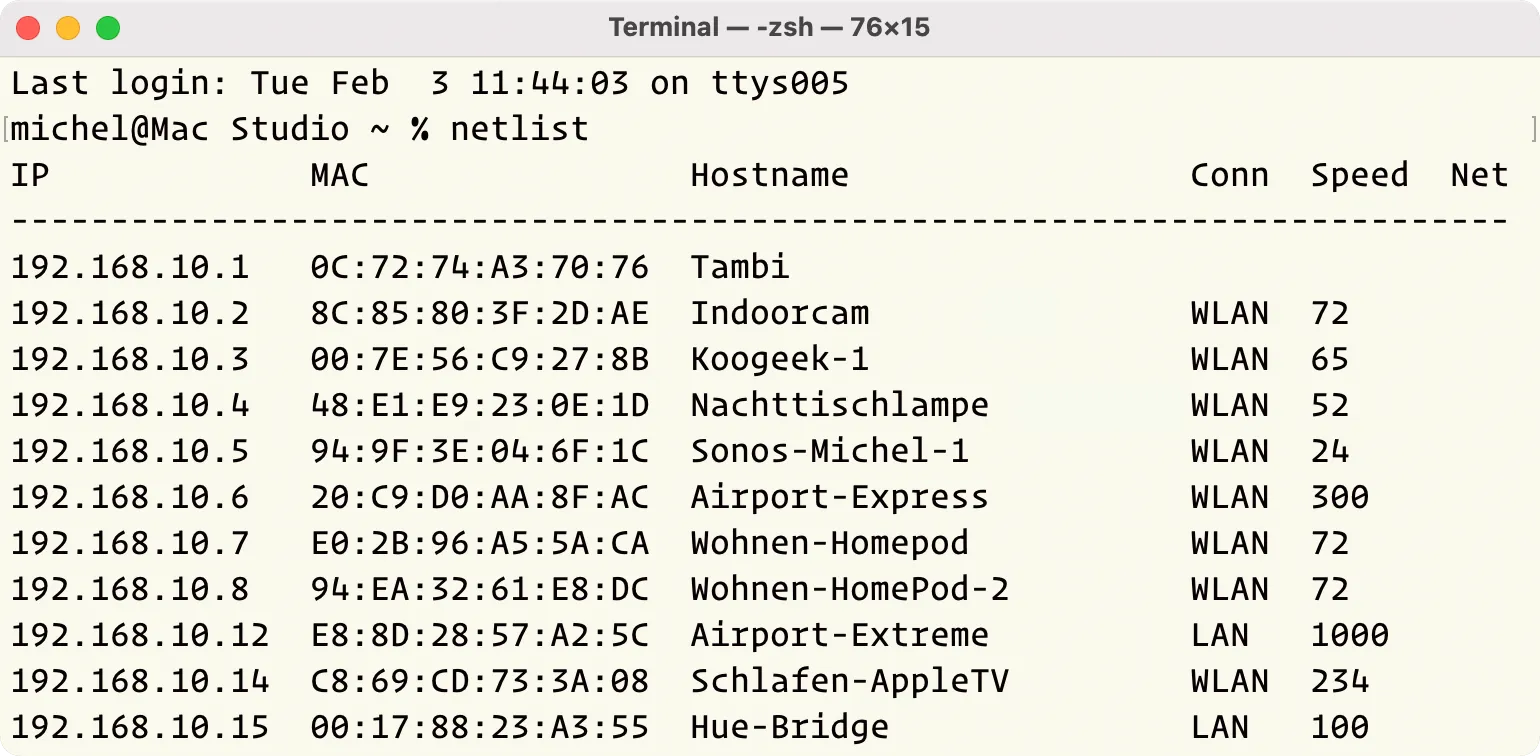This screenshot has height=756, width=1540.
Task: Click the Speed column header
Action: click(1359, 175)
